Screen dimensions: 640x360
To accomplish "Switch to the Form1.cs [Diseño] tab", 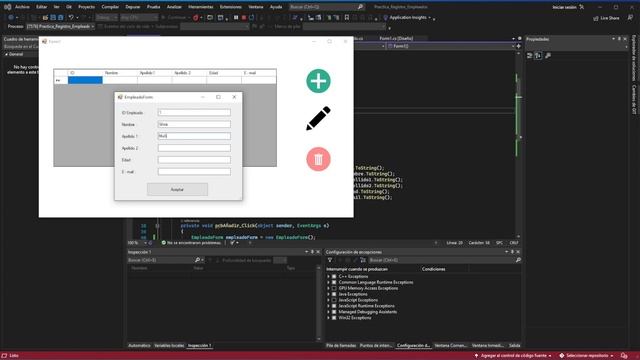I will (396, 38).
